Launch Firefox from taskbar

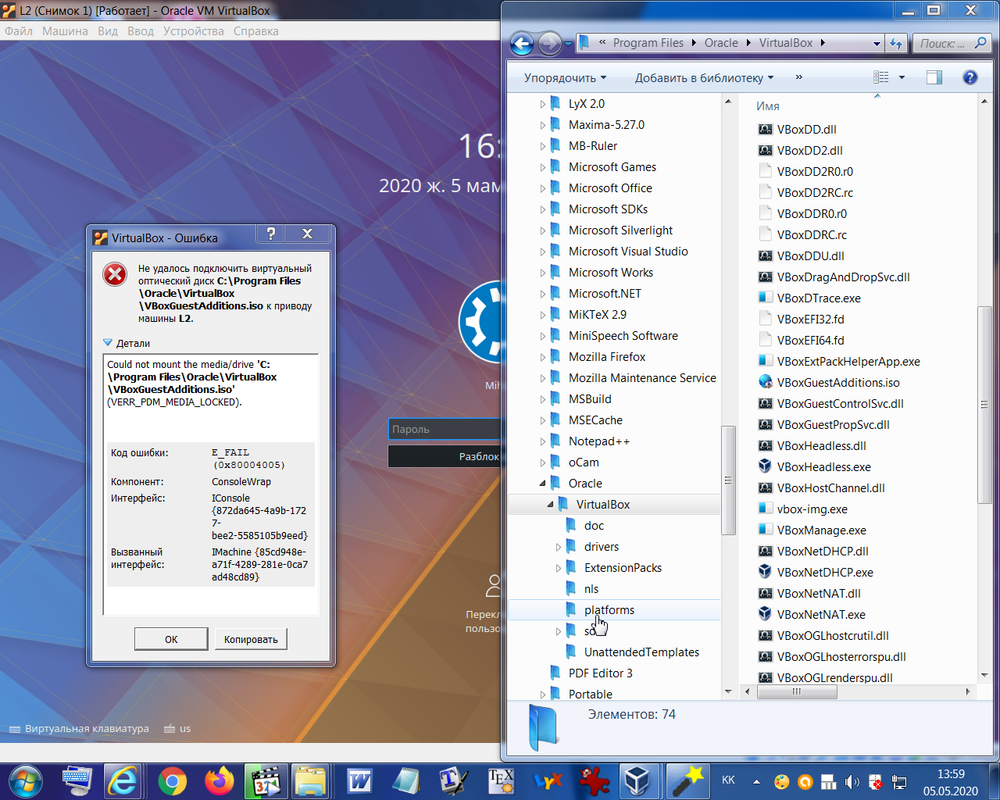pos(219,781)
